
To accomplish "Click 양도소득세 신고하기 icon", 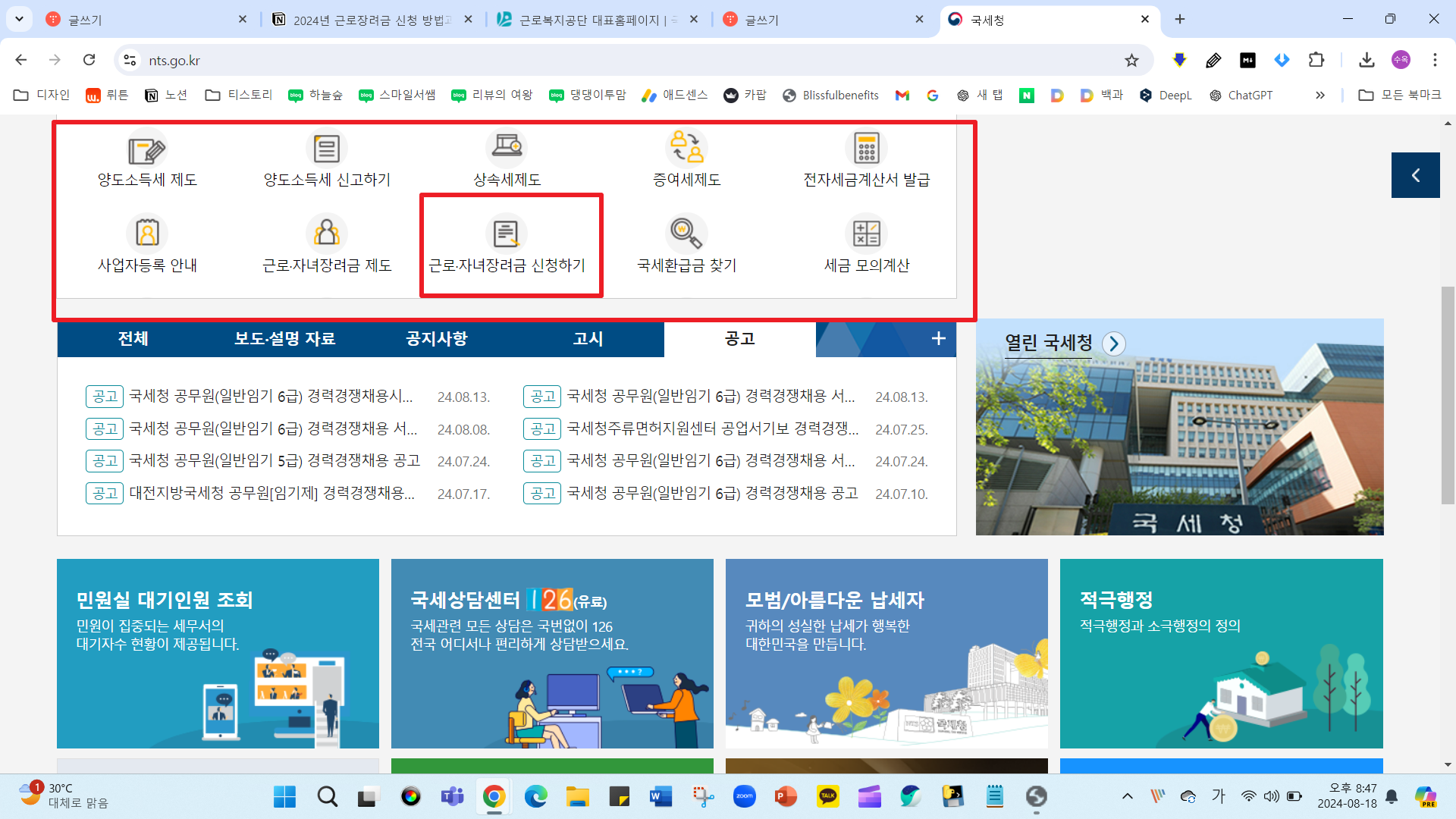I will [x=326, y=148].
